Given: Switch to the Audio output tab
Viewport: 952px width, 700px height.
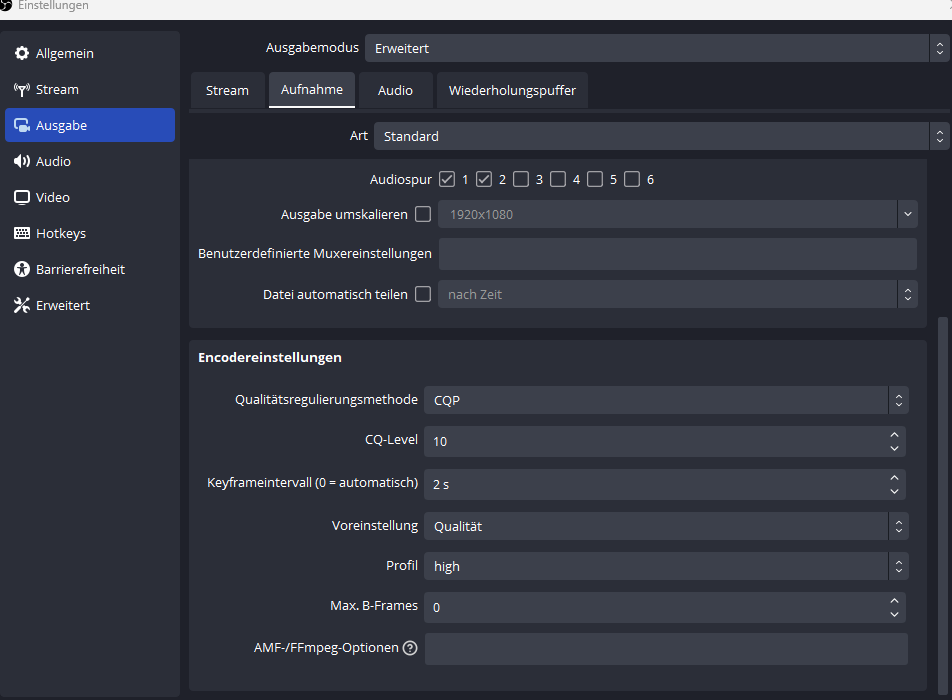Looking at the screenshot, I should coord(395,90).
